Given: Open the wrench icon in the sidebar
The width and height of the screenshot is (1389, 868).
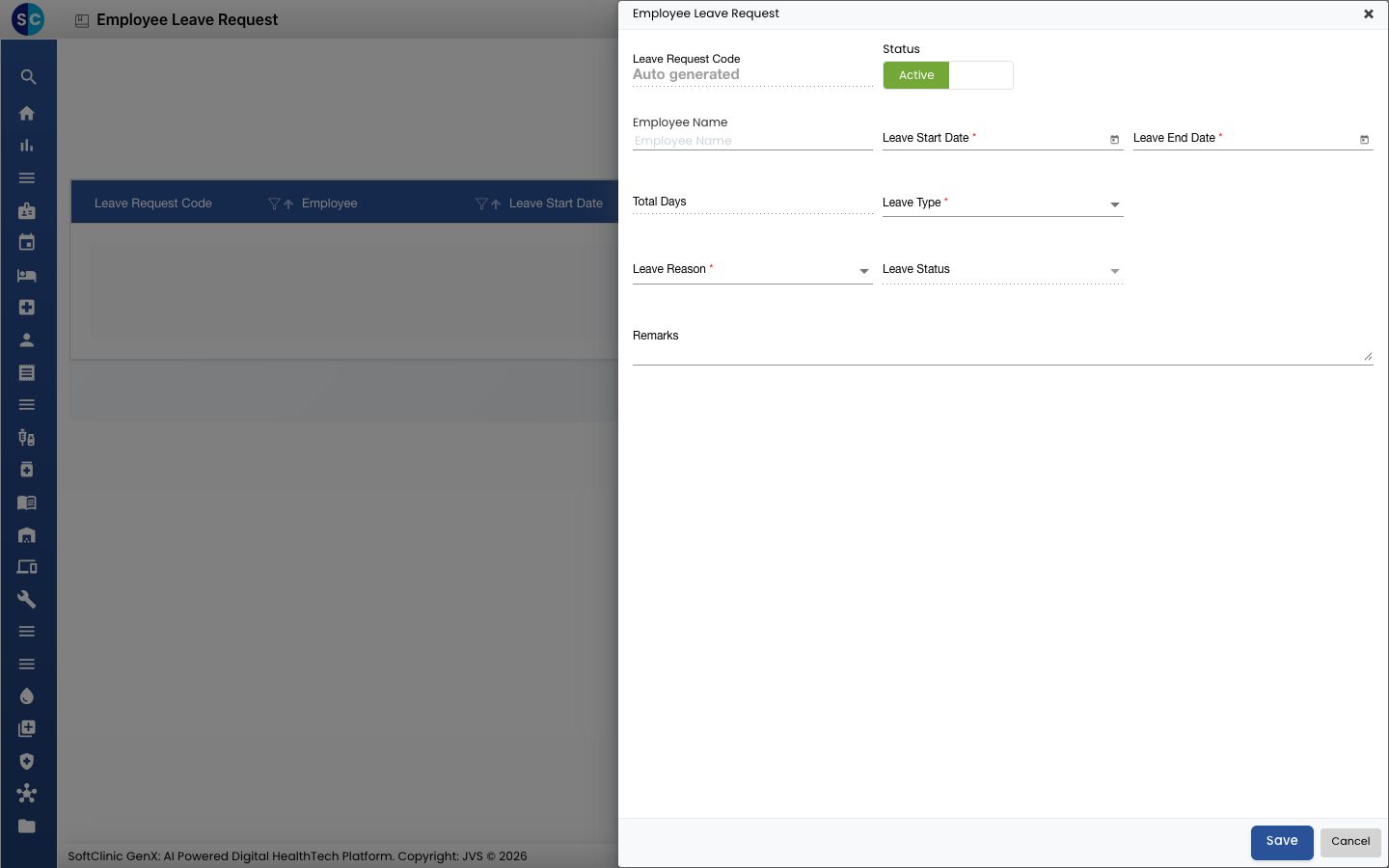Looking at the screenshot, I should [x=27, y=600].
